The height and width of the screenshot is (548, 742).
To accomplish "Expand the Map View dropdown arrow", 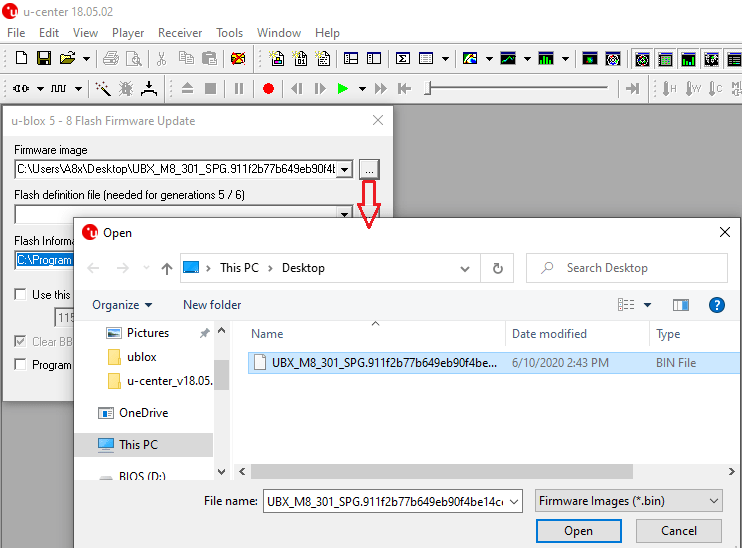I will [489, 59].
